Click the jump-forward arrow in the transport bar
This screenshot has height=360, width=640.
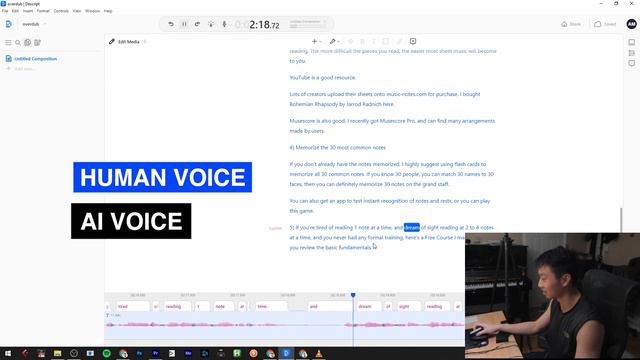[197, 24]
